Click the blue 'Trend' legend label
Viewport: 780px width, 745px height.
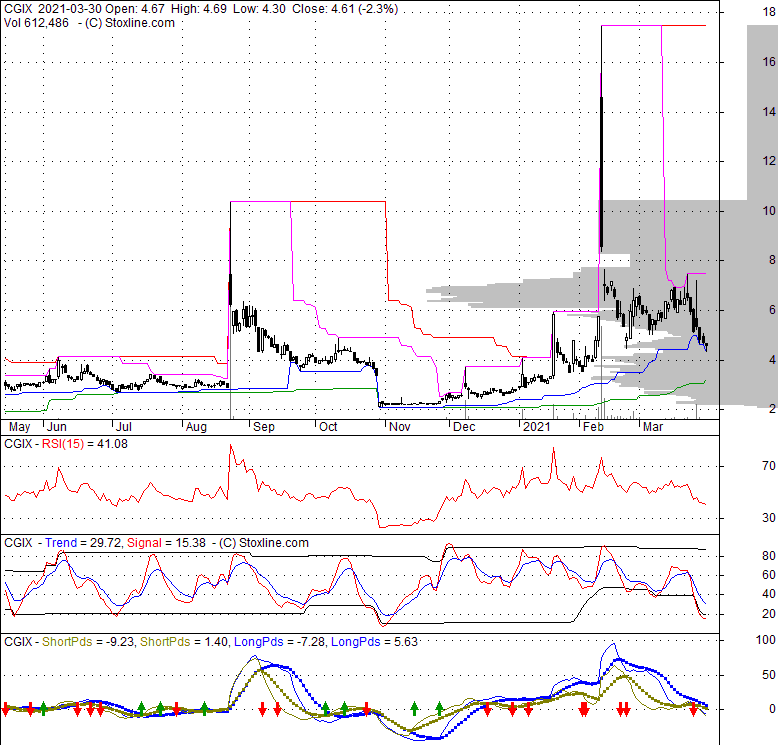point(61,543)
